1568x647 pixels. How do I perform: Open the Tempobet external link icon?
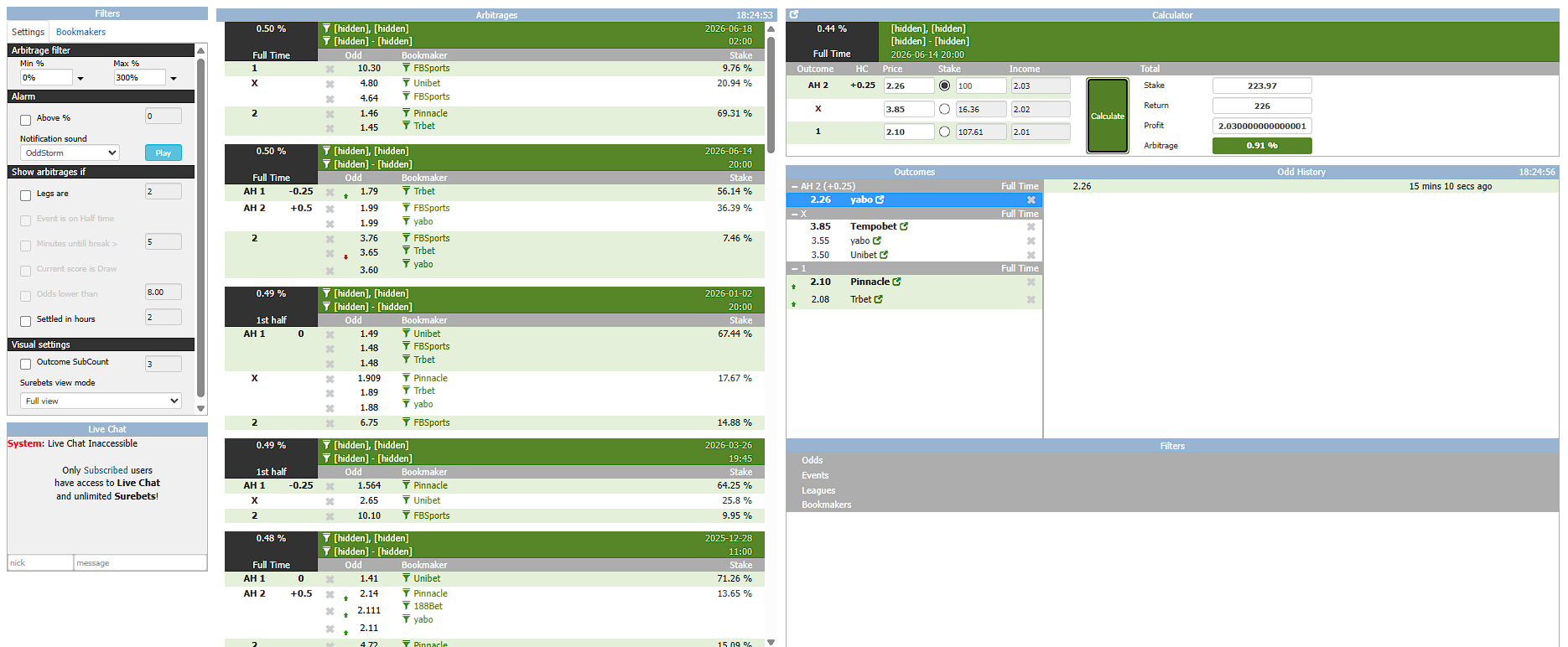click(x=904, y=226)
